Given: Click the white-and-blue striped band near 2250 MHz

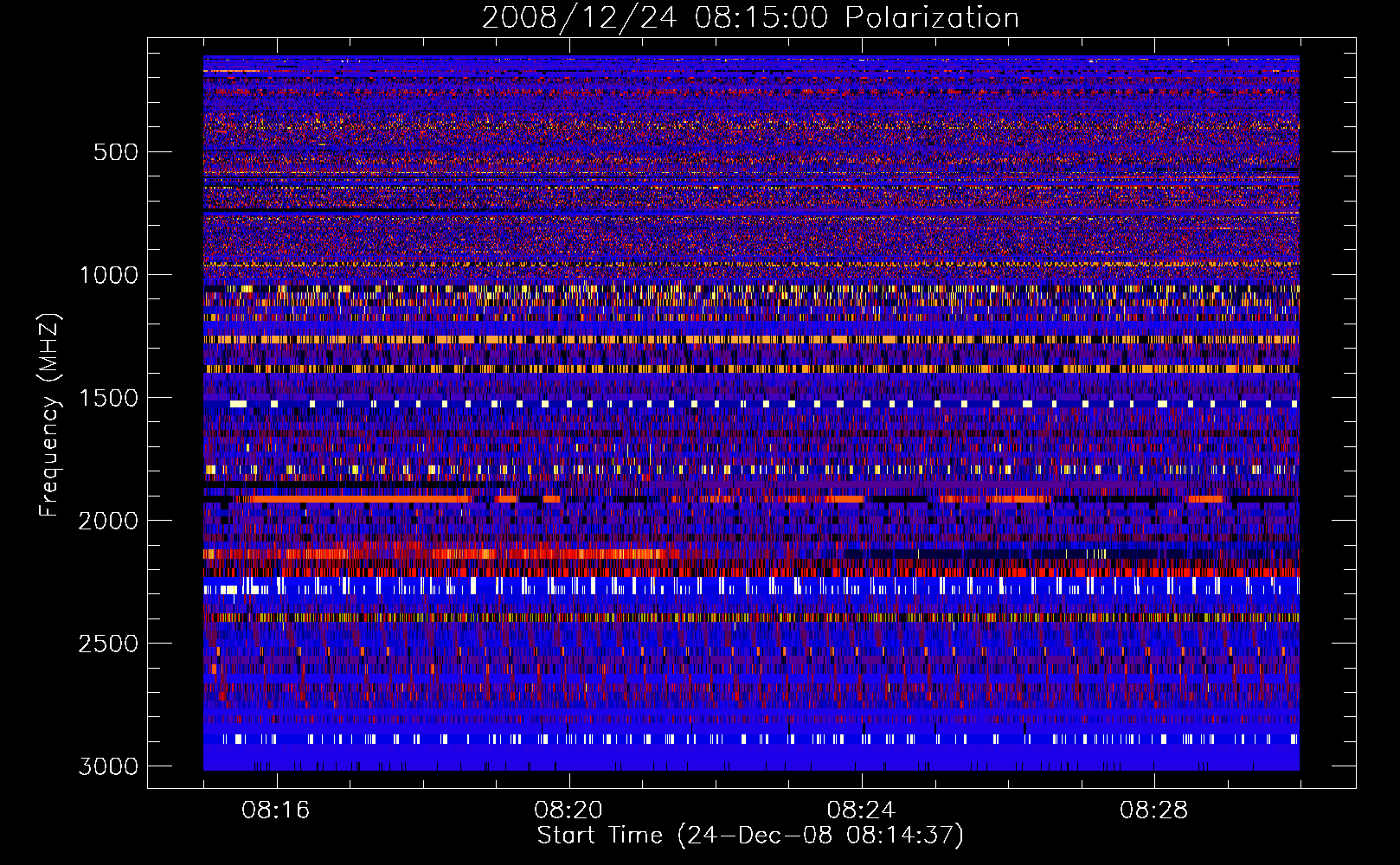Looking at the screenshot, I should pyautogui.click(x=751, y=586).
